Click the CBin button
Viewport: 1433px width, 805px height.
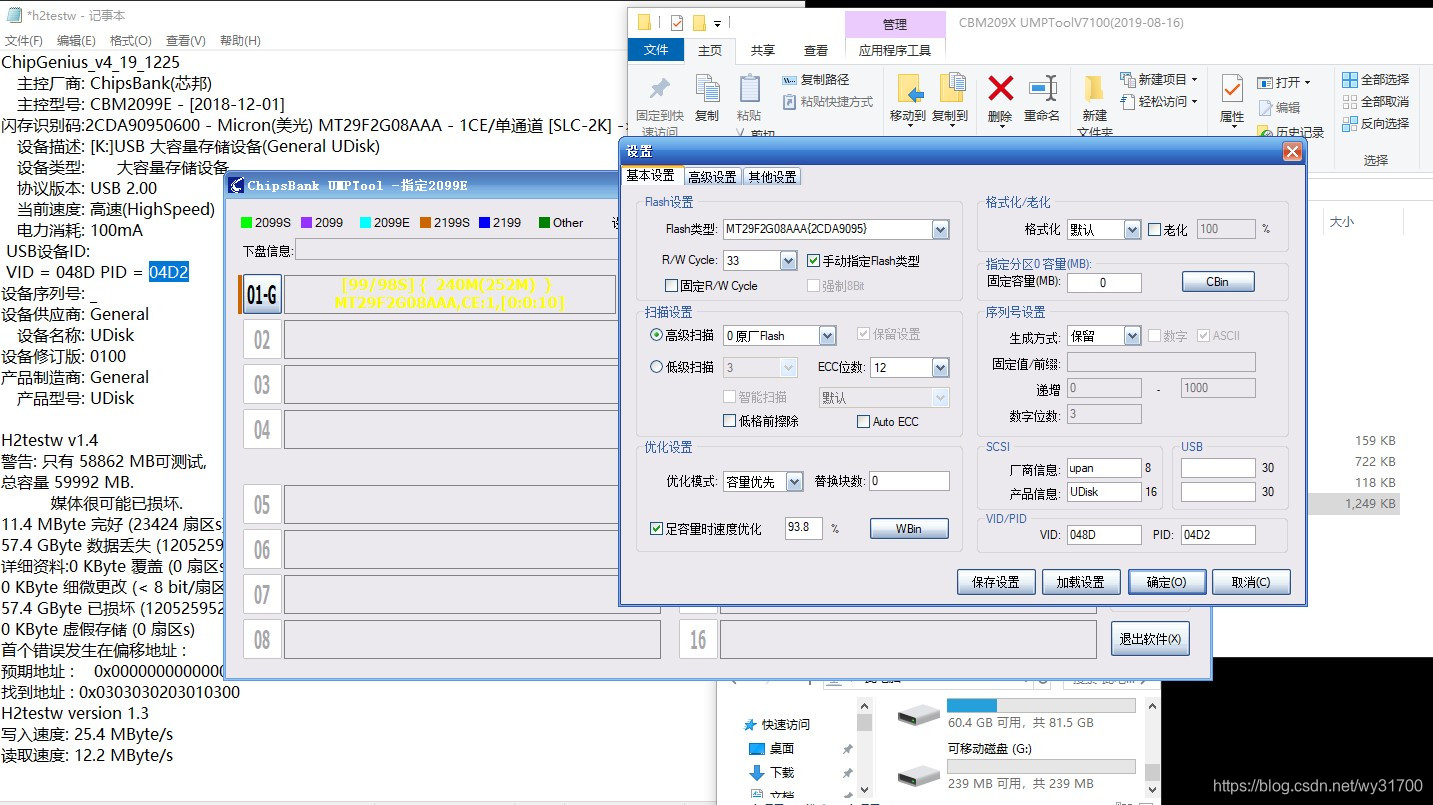coord(1217,282)
